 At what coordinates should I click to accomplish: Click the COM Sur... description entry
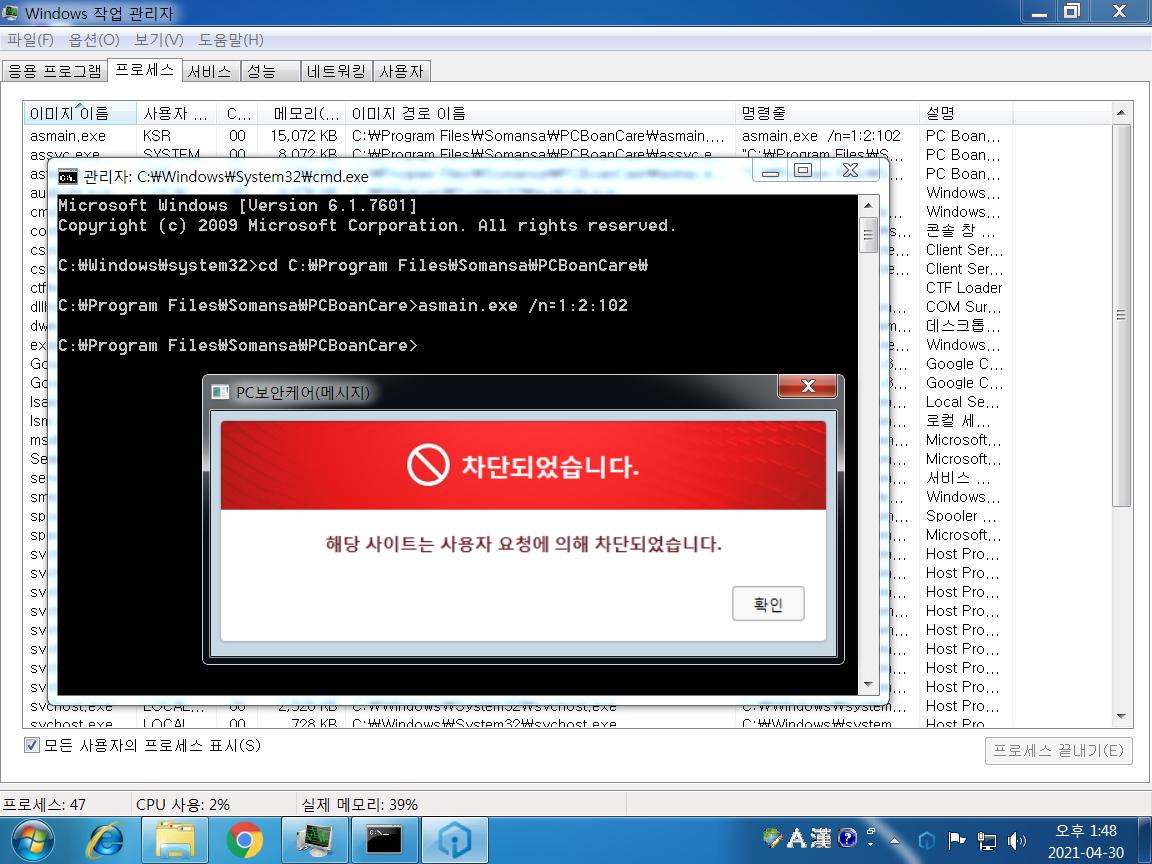click(x=963, y=306)
